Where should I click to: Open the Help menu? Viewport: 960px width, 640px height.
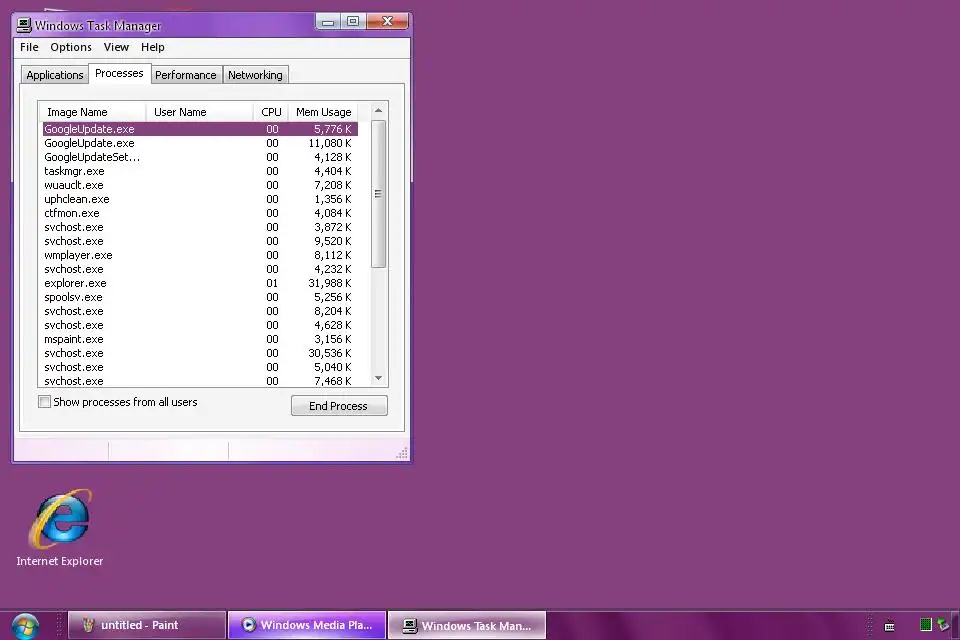pos(152,47)
